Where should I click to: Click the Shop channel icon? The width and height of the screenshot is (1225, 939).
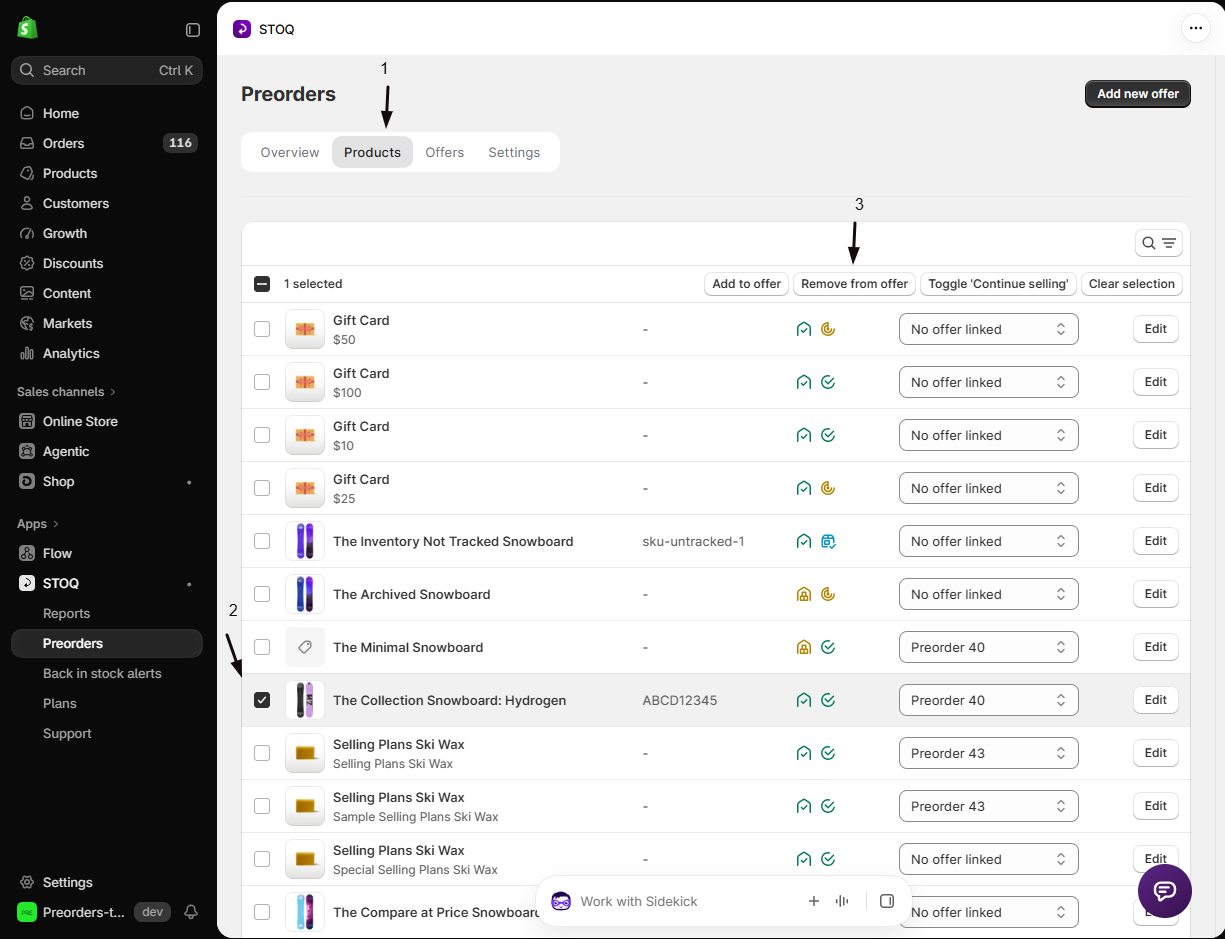(27, 481)
